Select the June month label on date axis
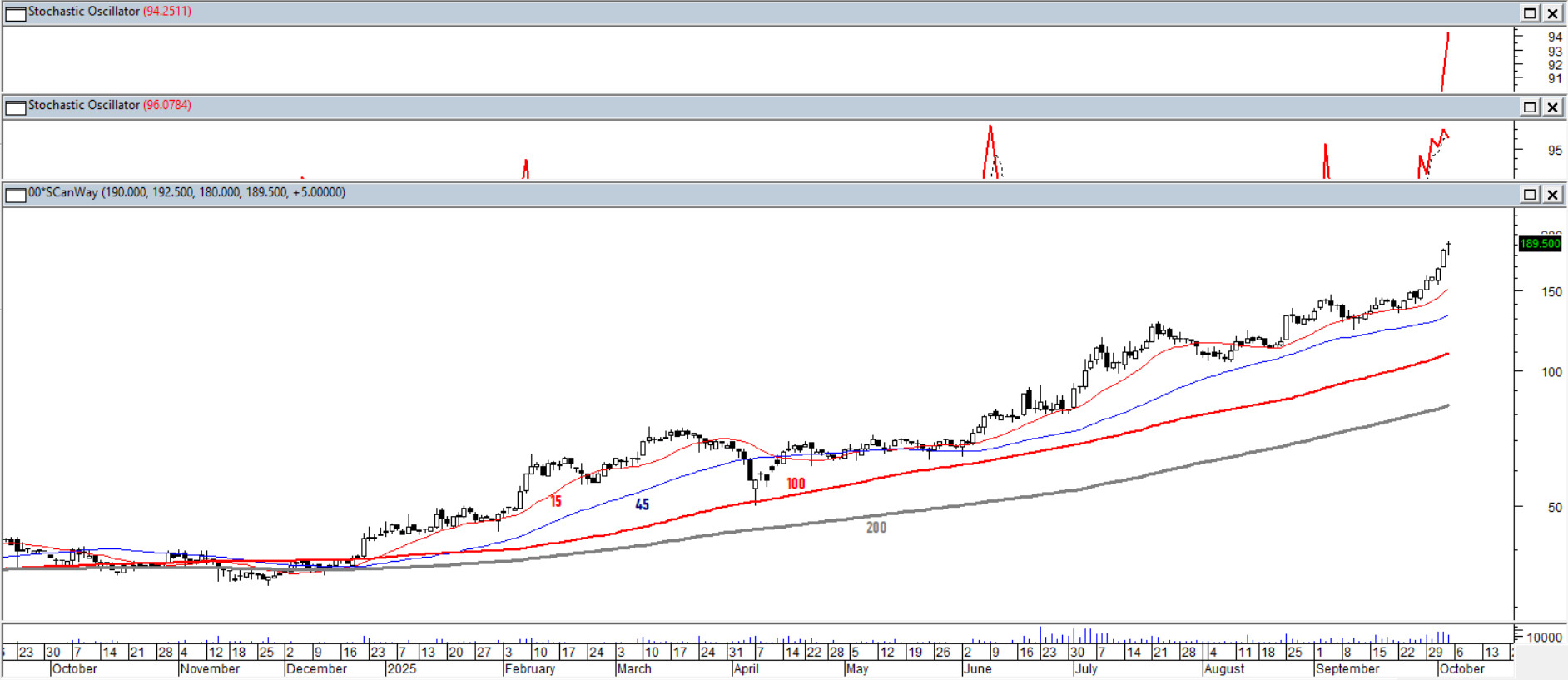Screen dimensions: 1568x680 pyautogui.click(x=978, y=669)
